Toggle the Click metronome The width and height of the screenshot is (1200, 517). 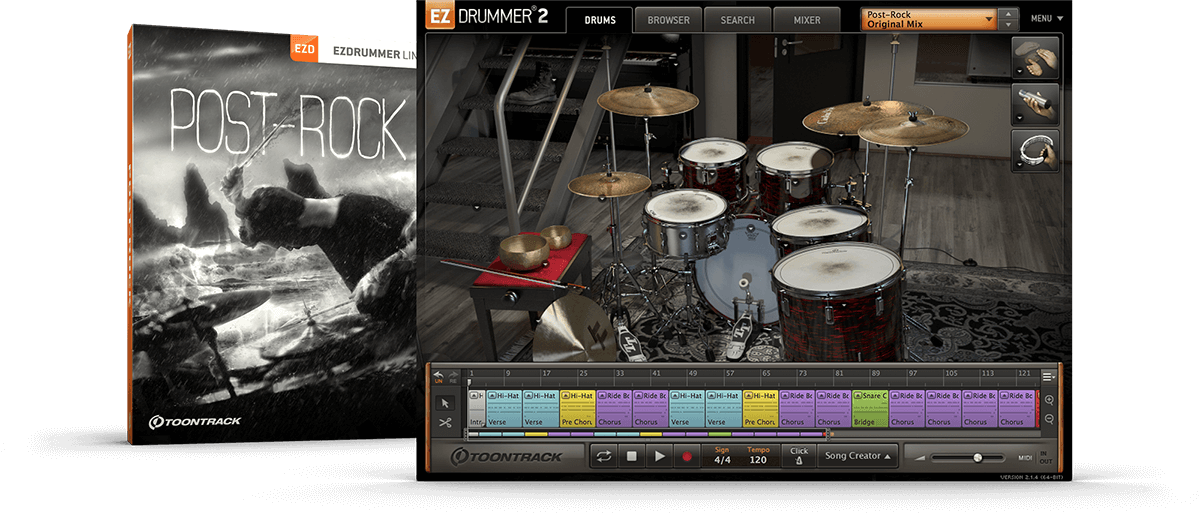pos(798,456)
